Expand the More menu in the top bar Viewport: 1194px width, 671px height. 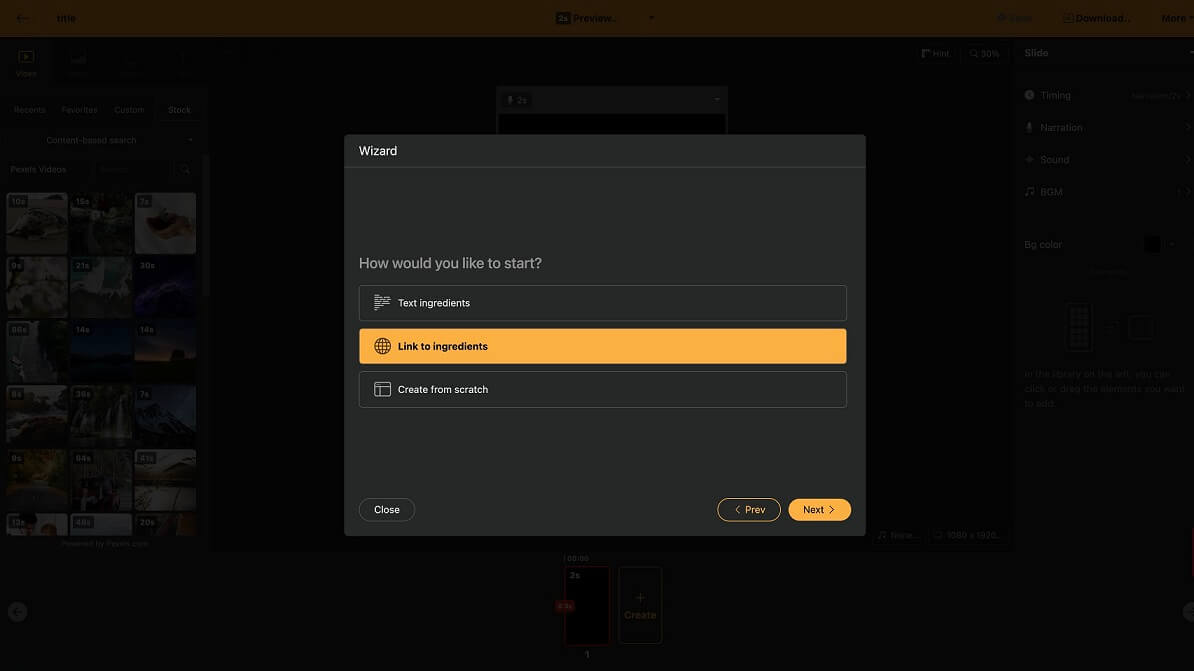1175,18
